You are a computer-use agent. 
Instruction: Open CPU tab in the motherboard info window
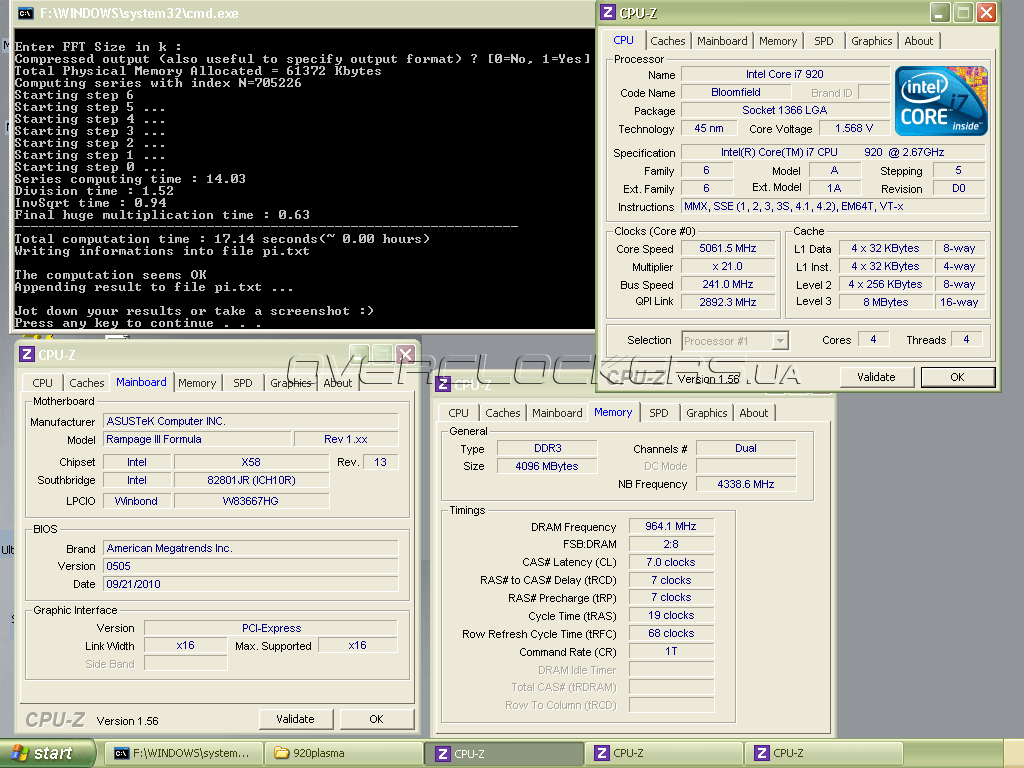point(42,383)
